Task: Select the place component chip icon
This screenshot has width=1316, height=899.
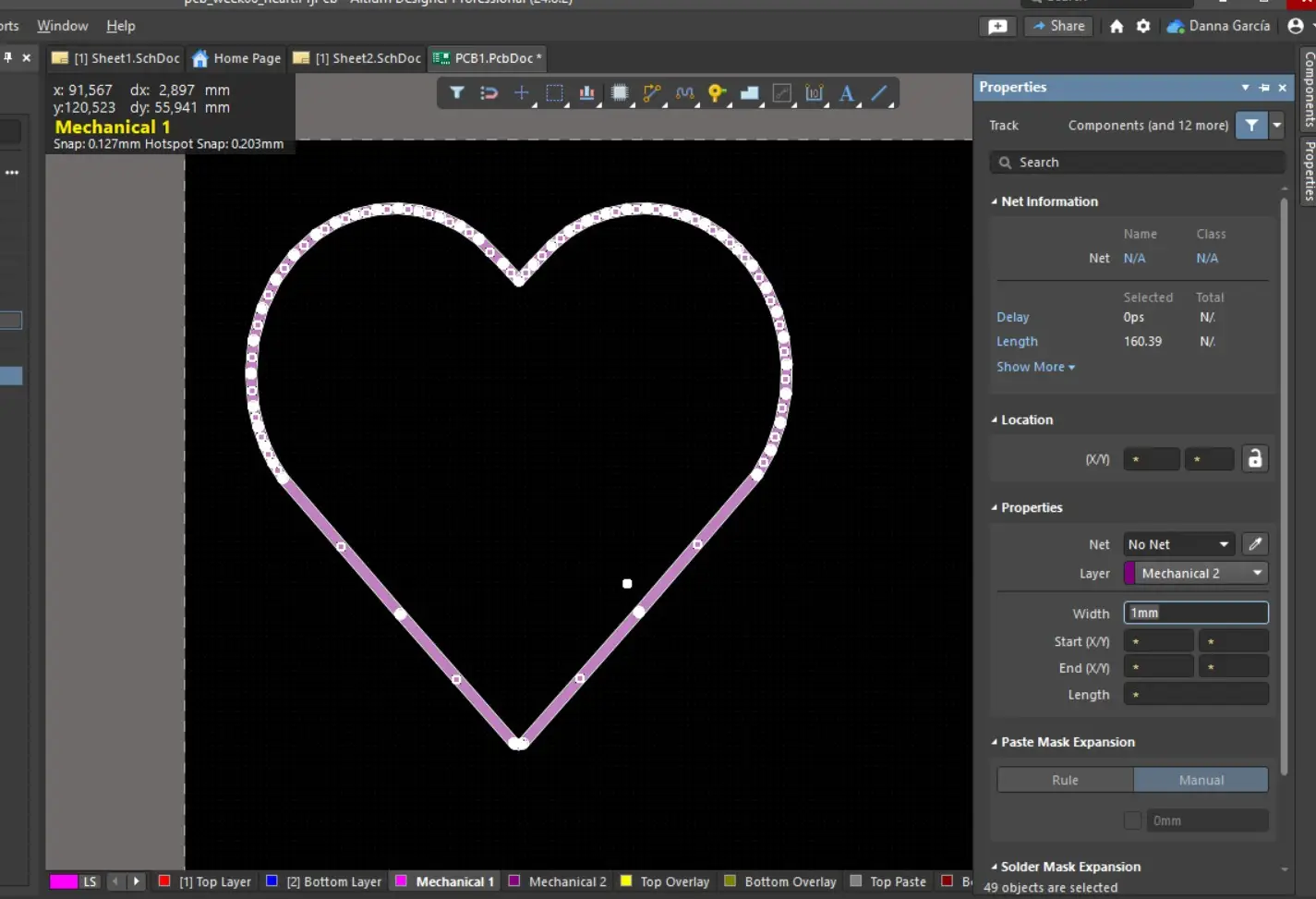Action: pyautogui.click(x=620, y=92)
